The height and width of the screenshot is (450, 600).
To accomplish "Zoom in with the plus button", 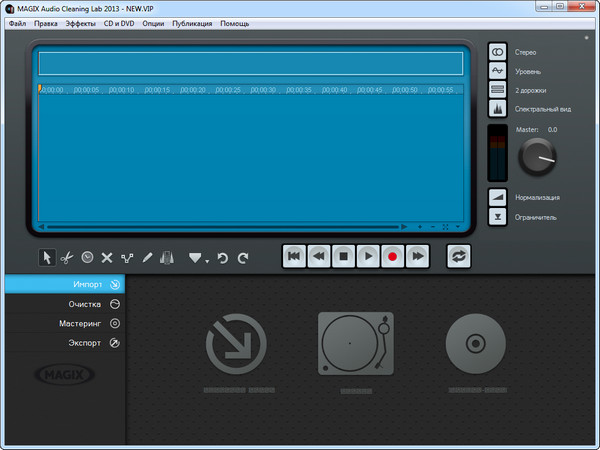I will click(x=420, y=227).
